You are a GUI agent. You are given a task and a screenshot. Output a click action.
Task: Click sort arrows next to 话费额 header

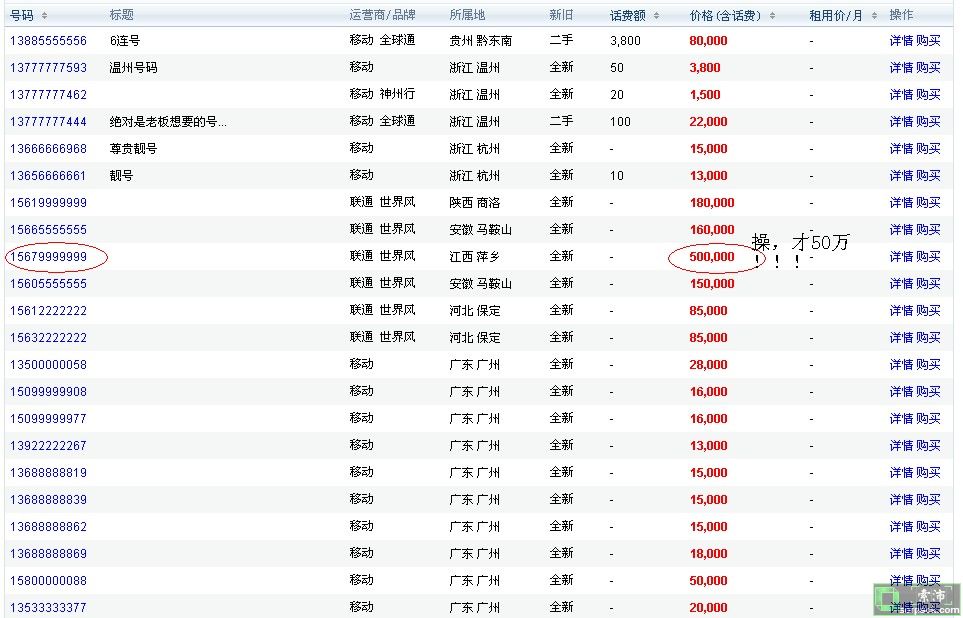[656, 16]
